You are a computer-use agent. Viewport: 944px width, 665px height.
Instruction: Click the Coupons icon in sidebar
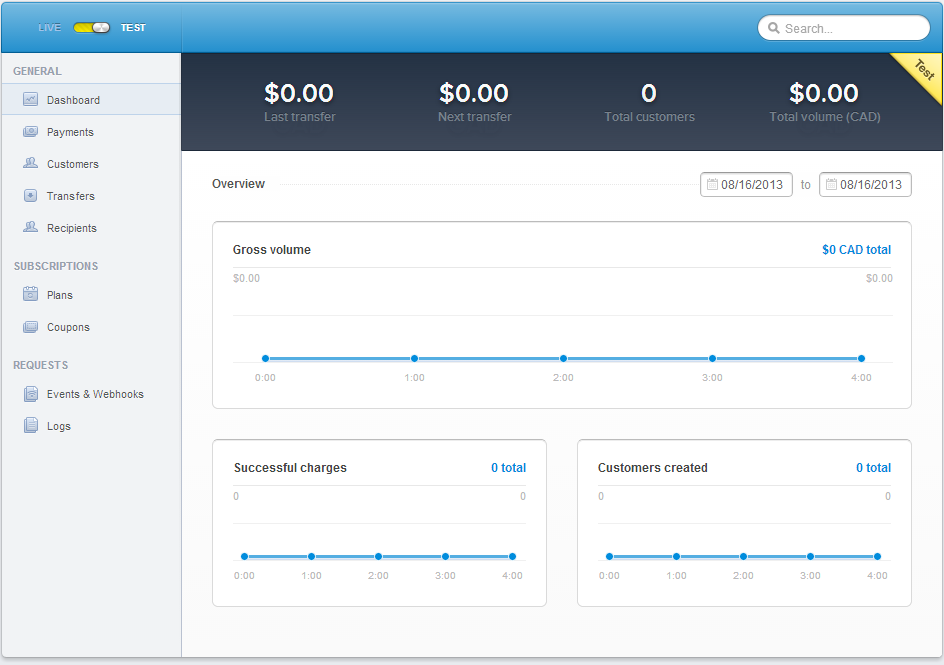30,327
